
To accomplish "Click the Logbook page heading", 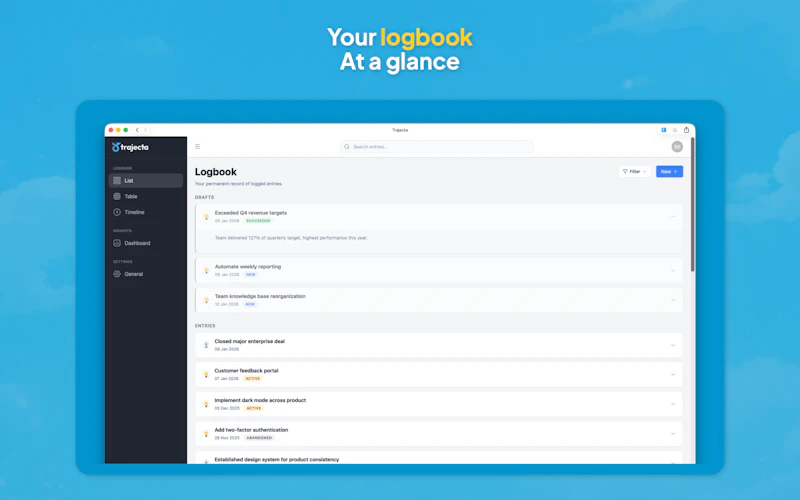I will click(x=216, y=172).
